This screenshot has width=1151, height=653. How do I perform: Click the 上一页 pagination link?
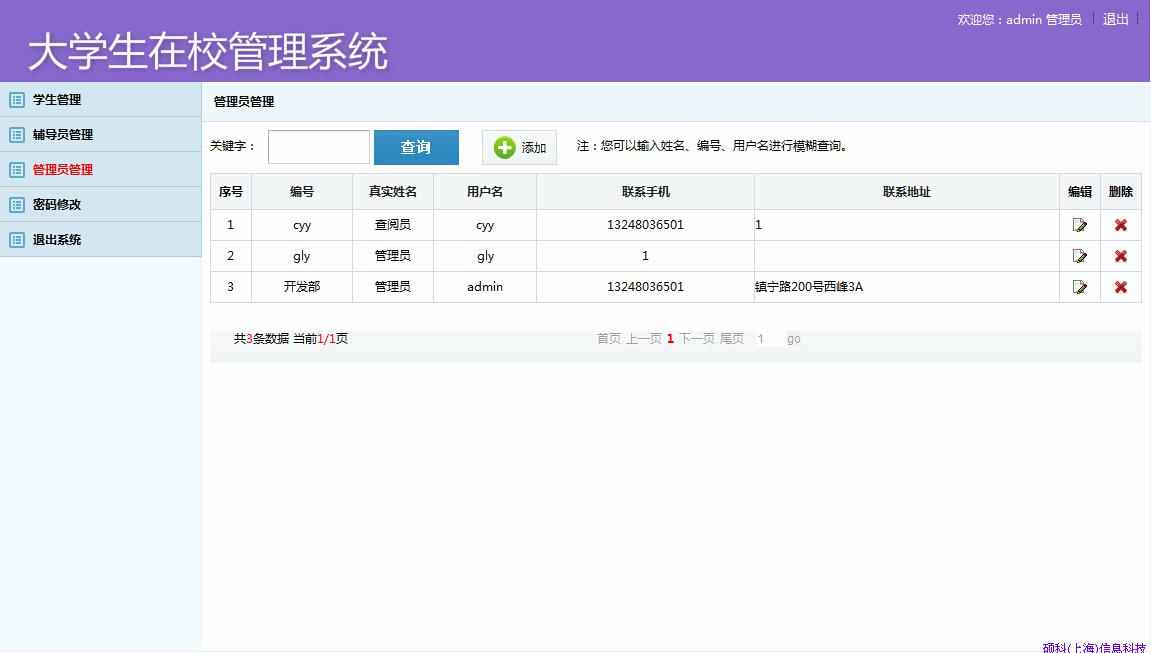[644, 339]
